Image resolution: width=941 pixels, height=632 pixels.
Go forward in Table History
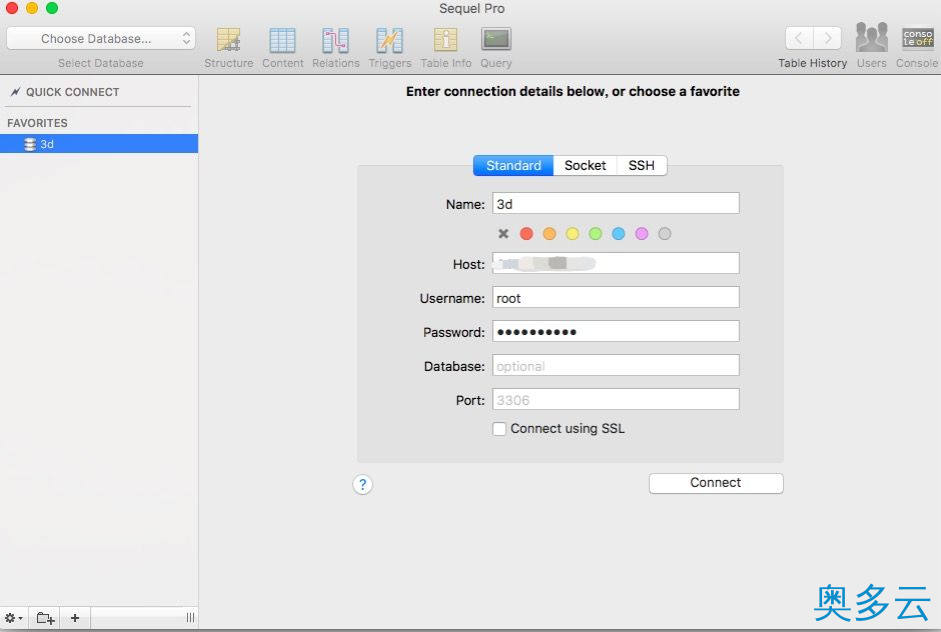(x=828, y=38)
